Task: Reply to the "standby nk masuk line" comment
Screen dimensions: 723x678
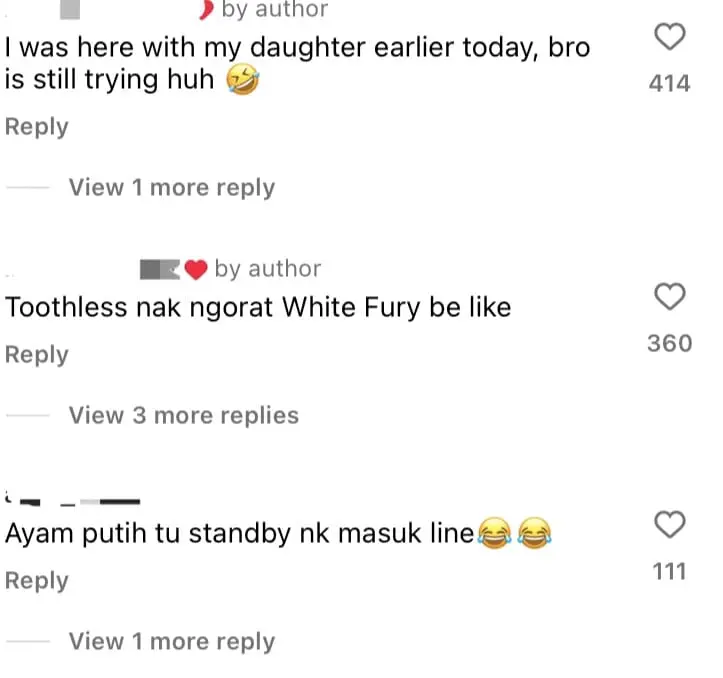Action: [x=37, y=581]
